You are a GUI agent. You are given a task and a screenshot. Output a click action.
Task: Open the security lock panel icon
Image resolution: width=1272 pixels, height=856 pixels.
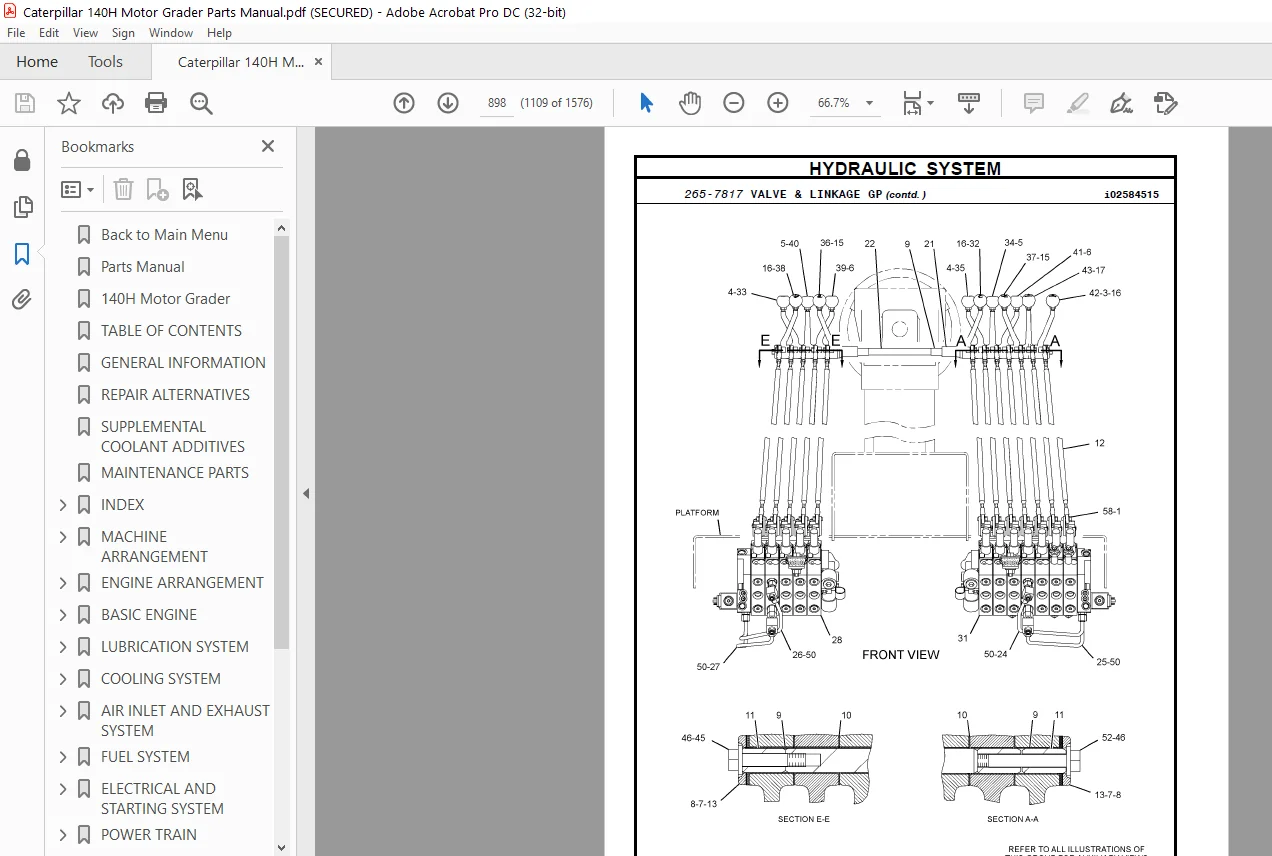(x=22, y=160)
